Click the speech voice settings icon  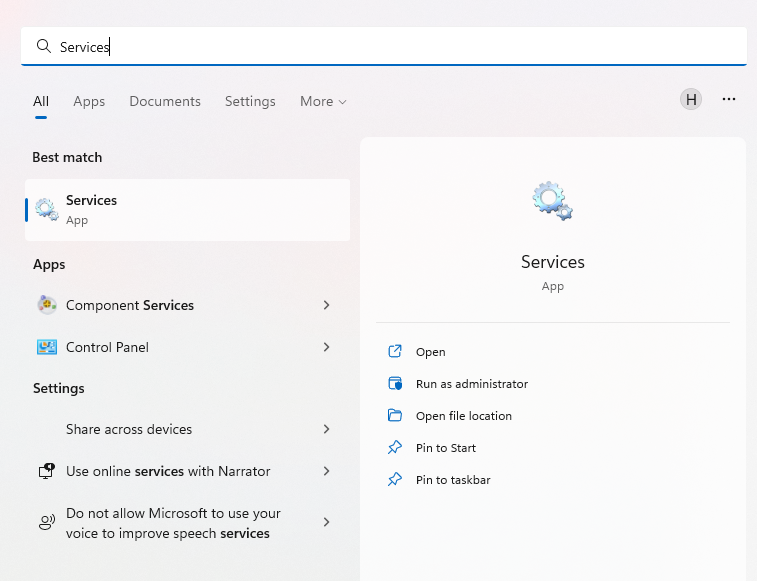point(47,522)
